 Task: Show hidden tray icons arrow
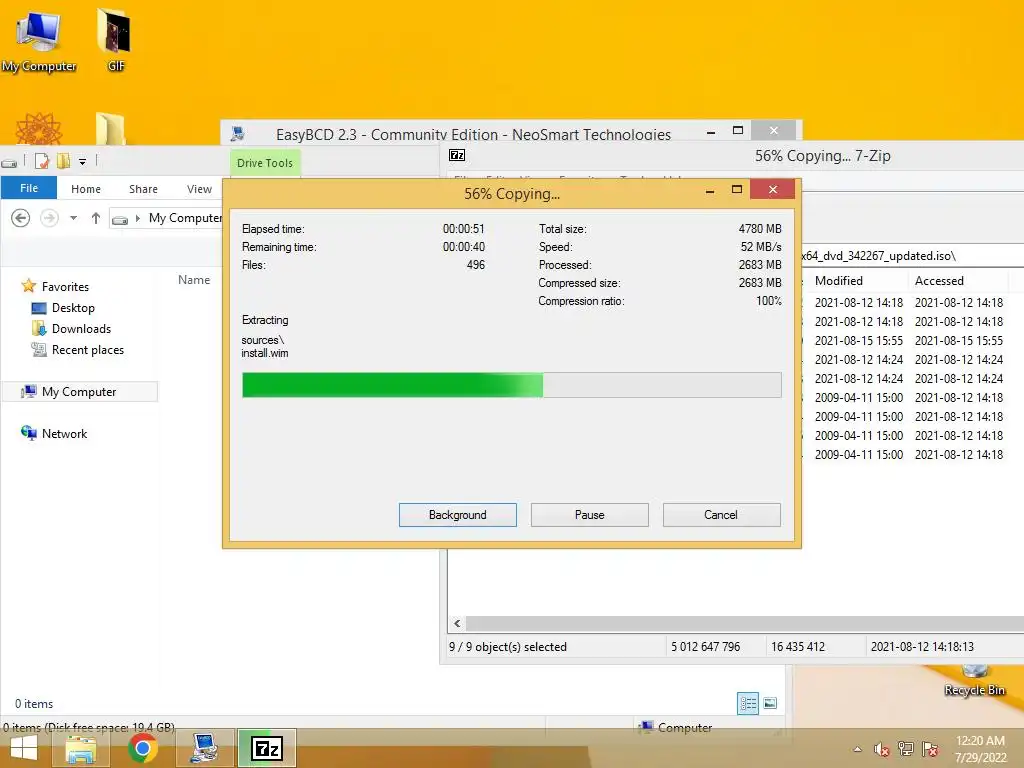[857, 749]
